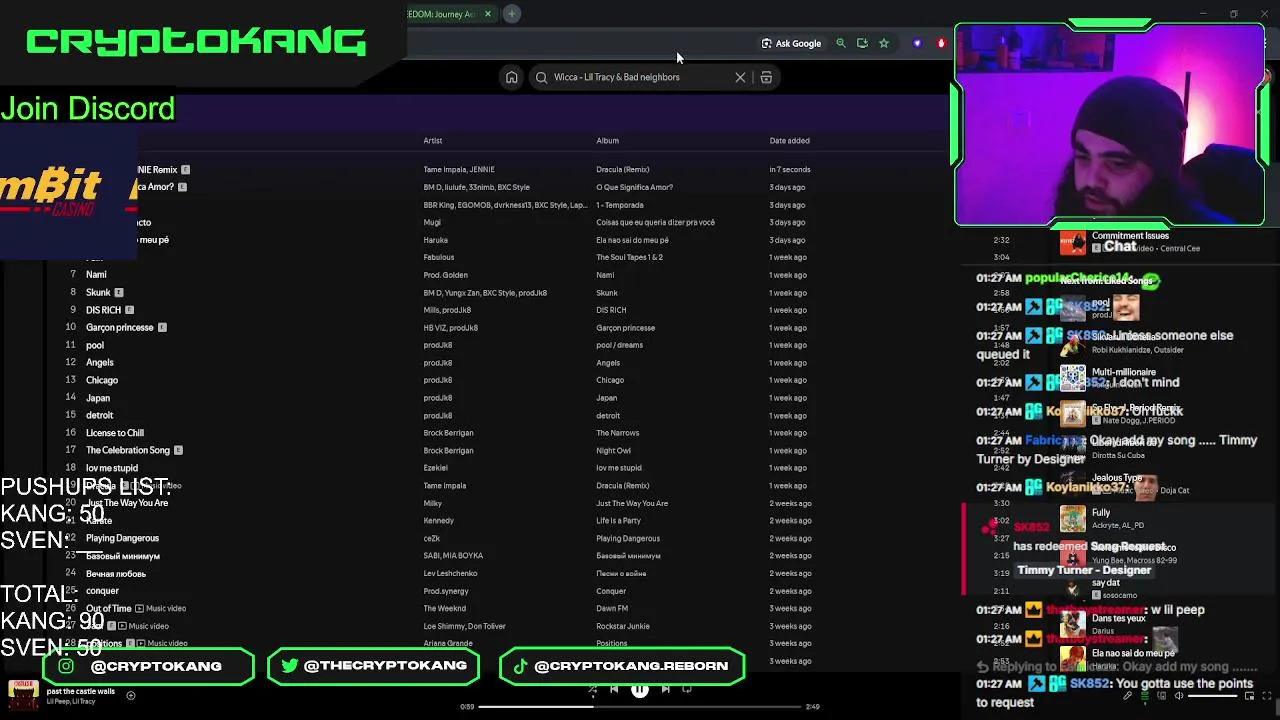
Task: Open the connect to device icon
Action: coord(1162,696)
